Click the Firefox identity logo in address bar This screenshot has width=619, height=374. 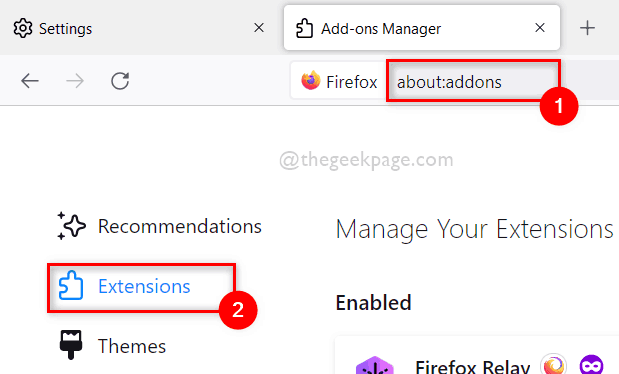pos(311,81)
